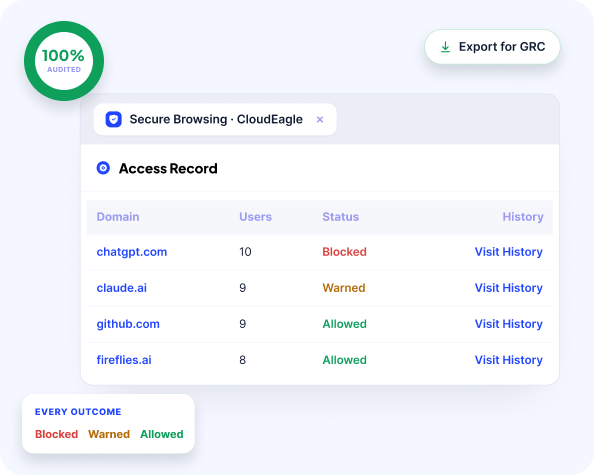Screen dimensions: 594x475
Task: Open the github.com domain link
Action: [x=128, y=324]
